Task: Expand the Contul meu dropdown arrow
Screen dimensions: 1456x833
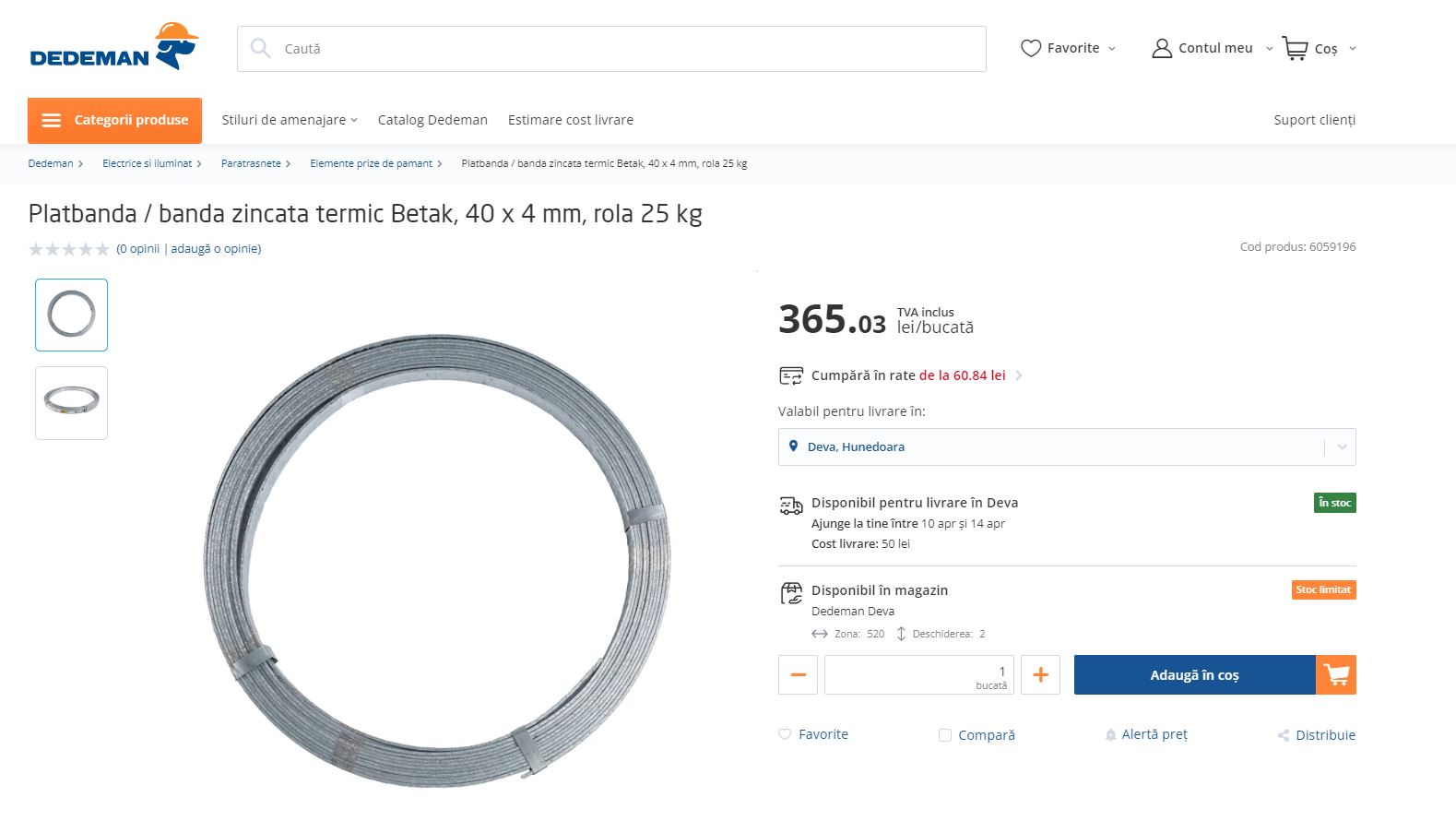Action: (1269, 48)
